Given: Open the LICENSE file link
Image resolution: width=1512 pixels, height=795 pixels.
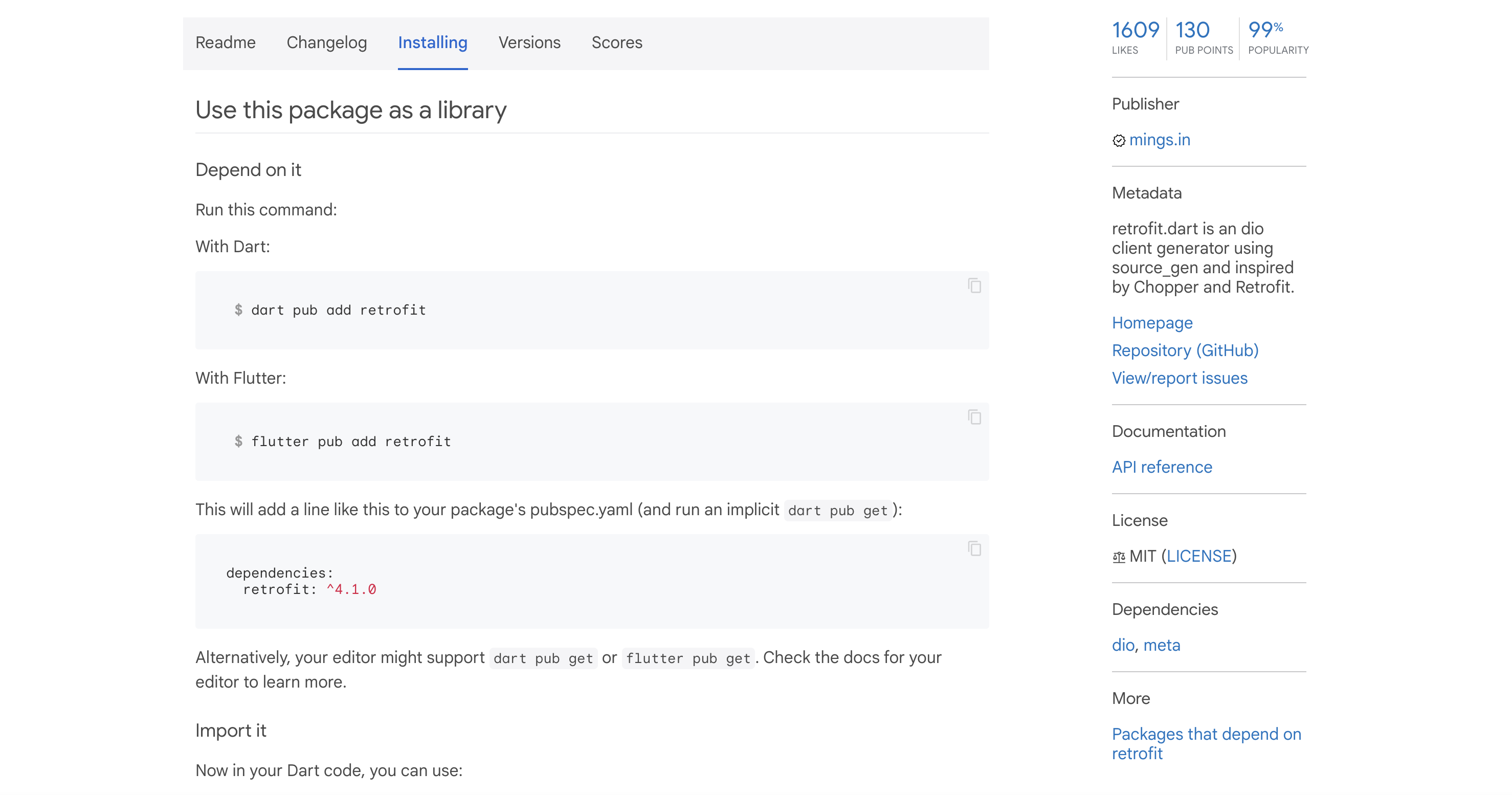Looking at the screenshot, I should point(1198,556).
